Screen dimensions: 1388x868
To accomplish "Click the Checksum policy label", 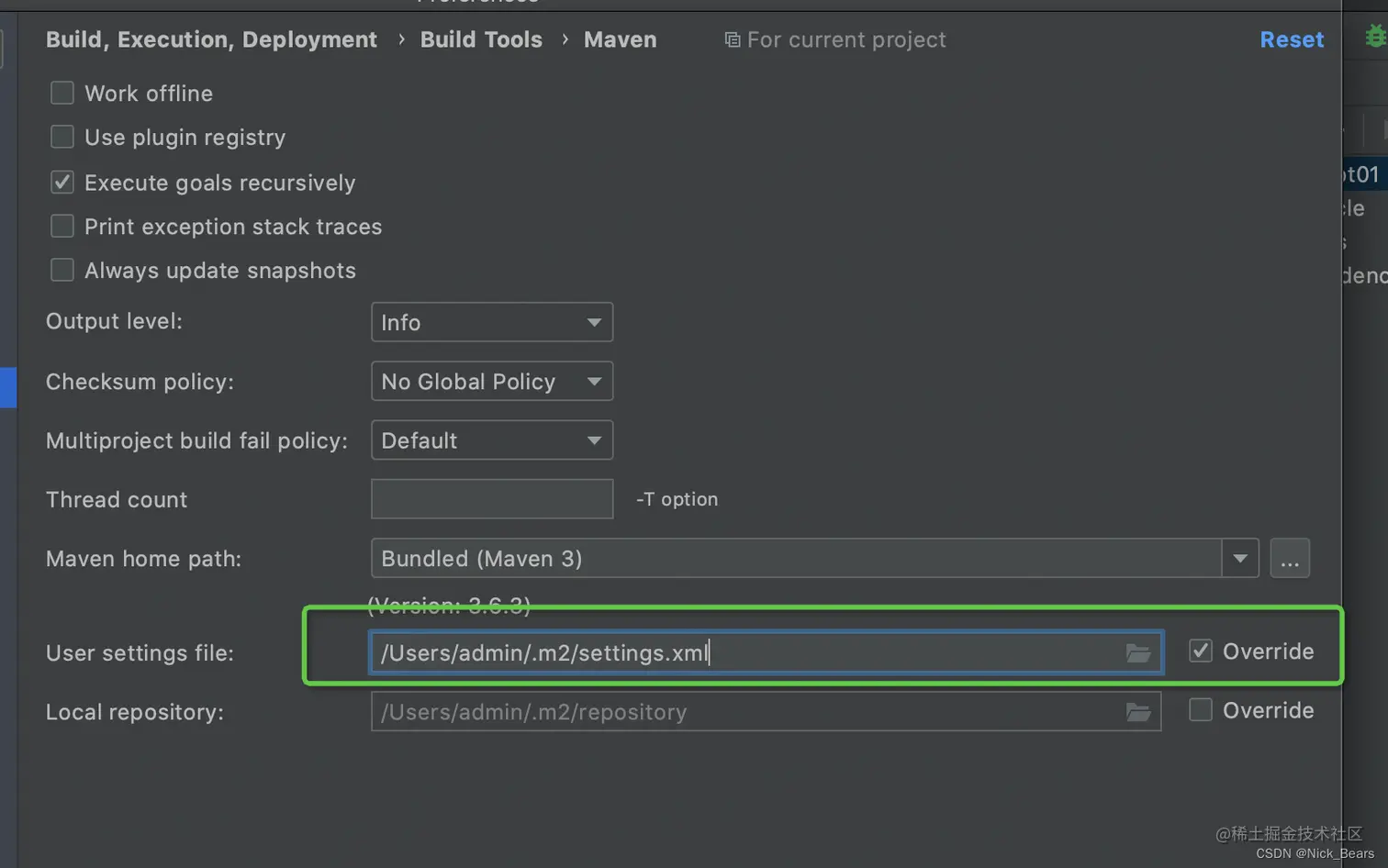I will click(140, 382).
